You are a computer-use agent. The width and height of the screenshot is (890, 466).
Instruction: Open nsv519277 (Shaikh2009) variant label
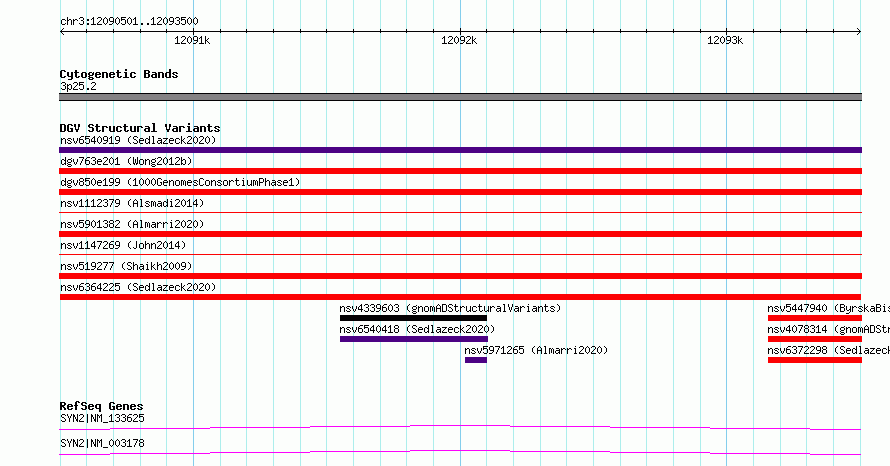tap(126, 266)
